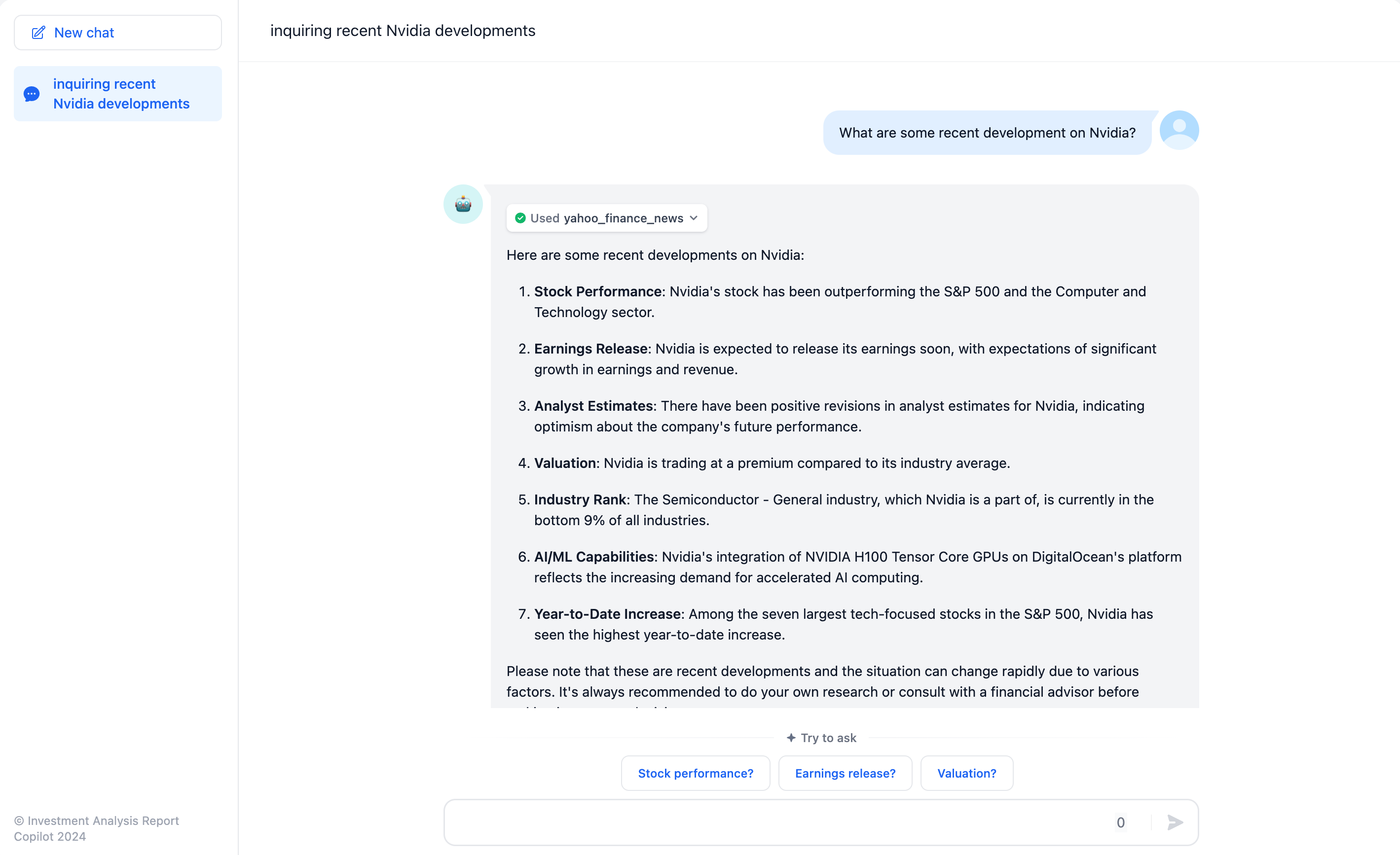The height and width of the screenshot is (855, 1400).
Task: Ask the Stock performance? suggestion
Action: pos(695,773)
